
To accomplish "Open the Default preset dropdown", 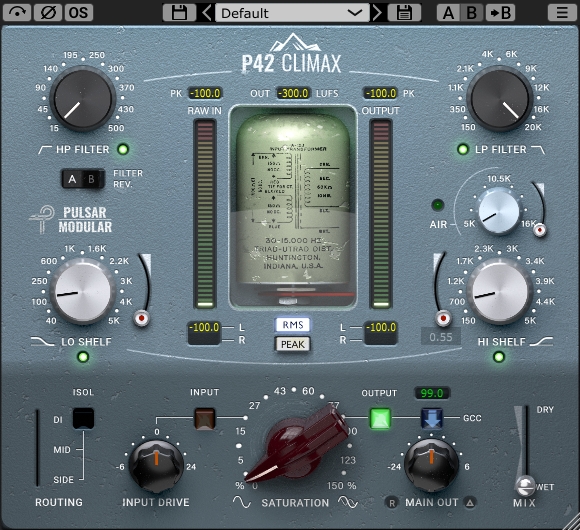I will [292, 13].
